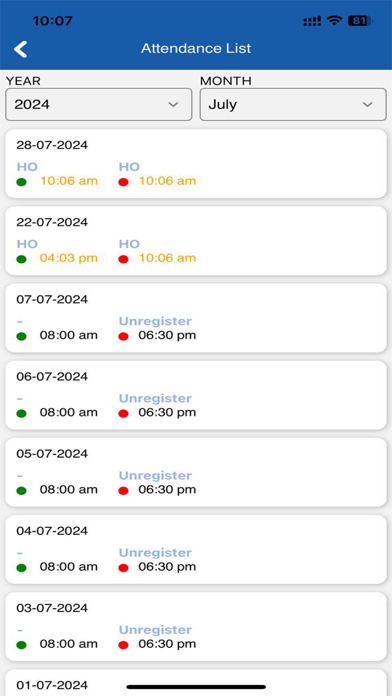Click red check-out dot on 28-07-2024
This screenshot has height=696, width=392.
[123, 182]
